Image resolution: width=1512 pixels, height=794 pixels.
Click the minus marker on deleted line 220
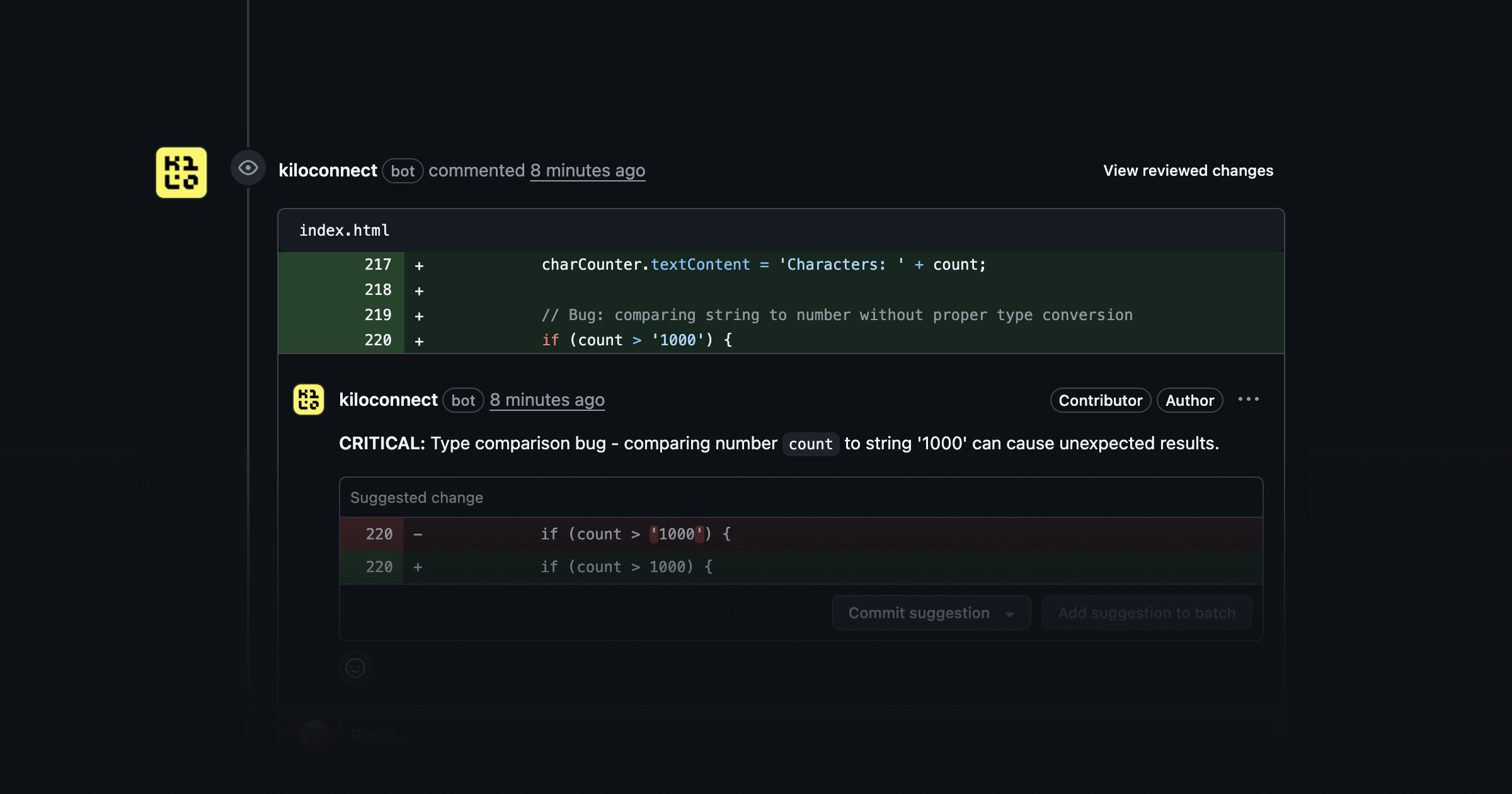coord(418,534)
